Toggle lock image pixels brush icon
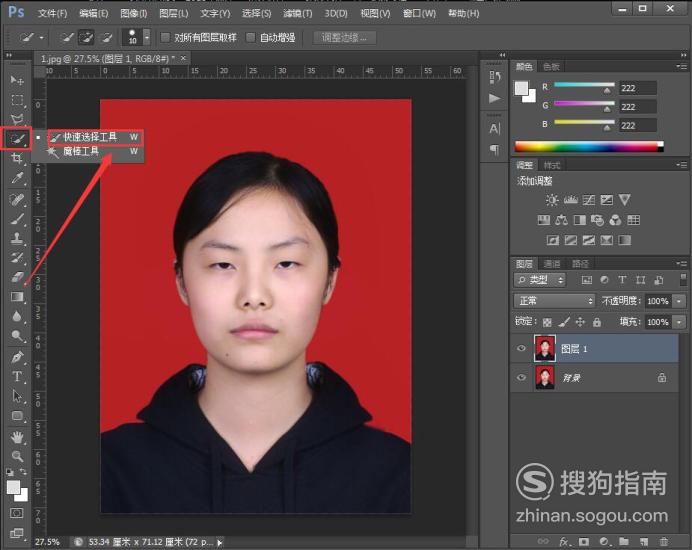Image resolution: width=692 pixels, height=550 pixels. tap(564, 322)
